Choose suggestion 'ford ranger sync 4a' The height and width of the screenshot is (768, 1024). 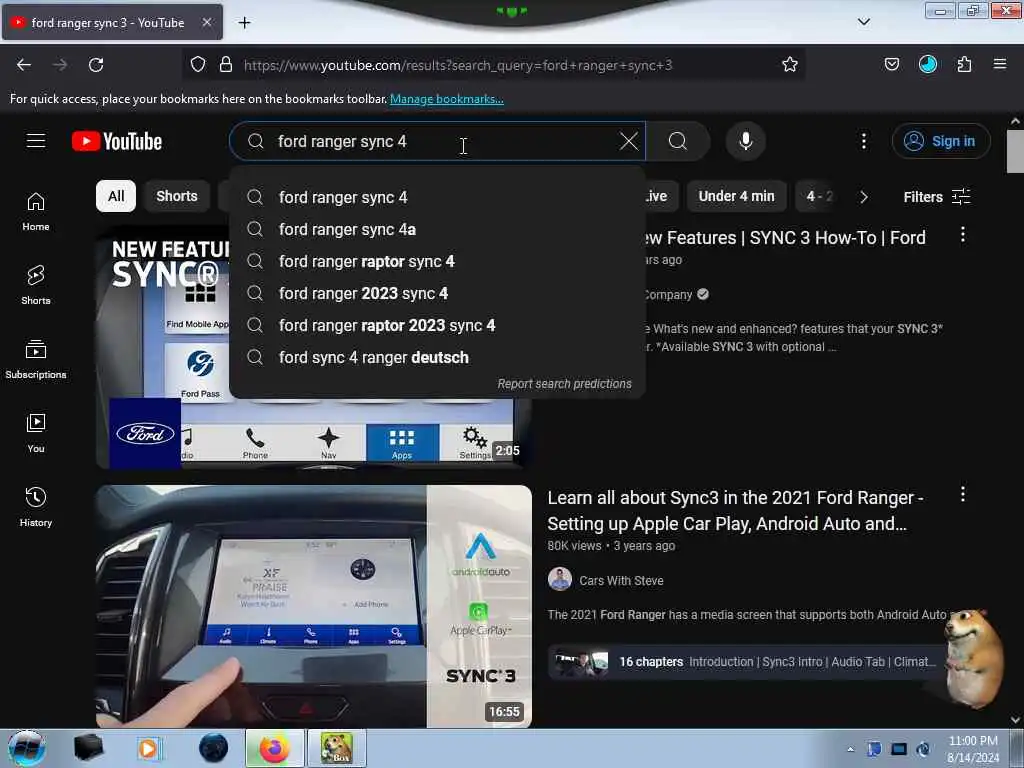(x=437, y=229)
